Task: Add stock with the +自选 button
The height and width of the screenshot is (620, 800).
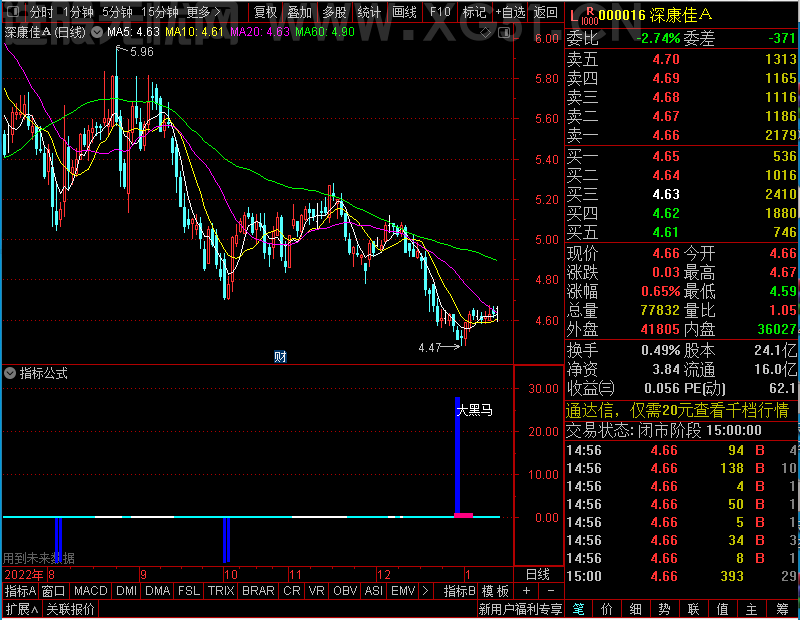Action: click(x=510, y=12)
